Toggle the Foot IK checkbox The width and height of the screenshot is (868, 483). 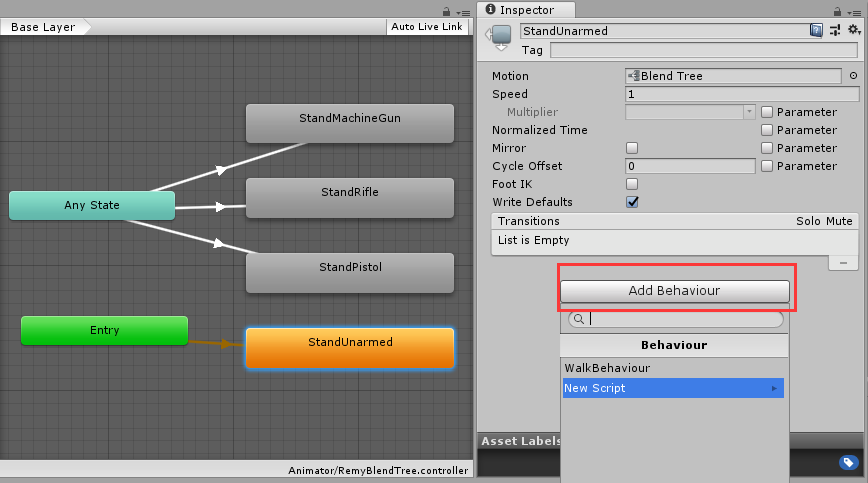tap(632, 184)
